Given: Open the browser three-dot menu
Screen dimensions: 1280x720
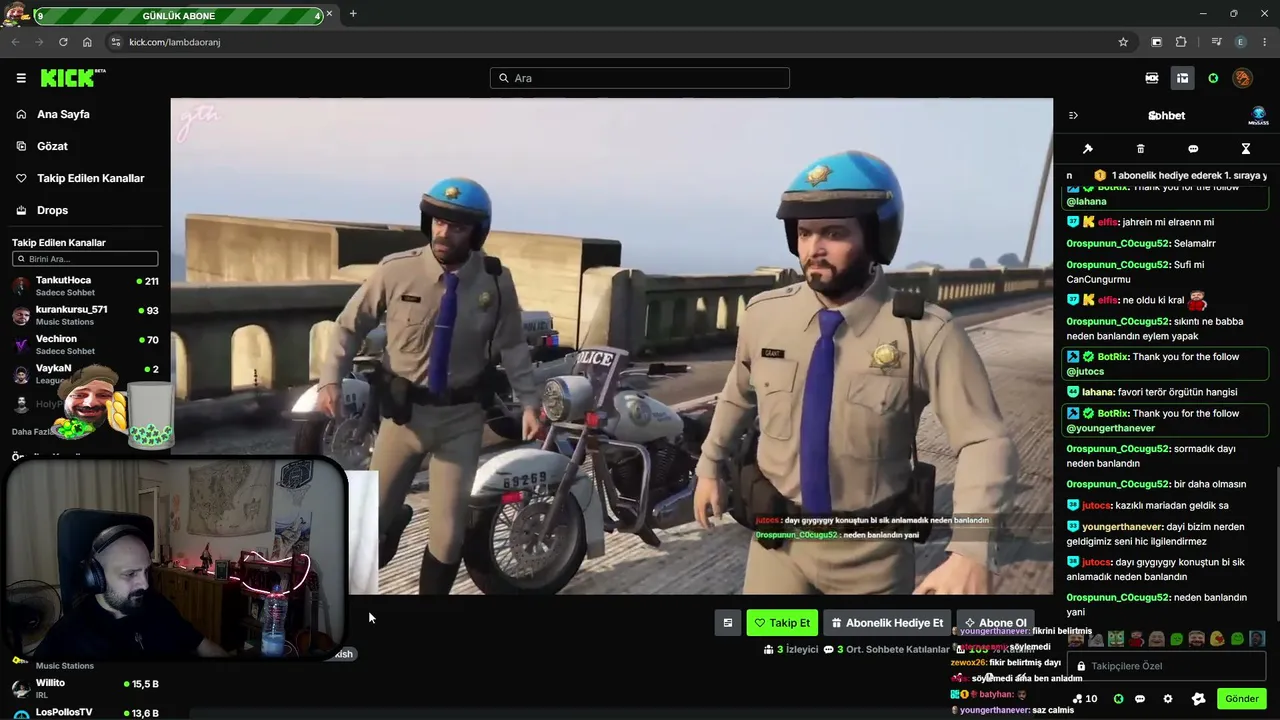Looking at the screenshot, I should [1265, 42].
